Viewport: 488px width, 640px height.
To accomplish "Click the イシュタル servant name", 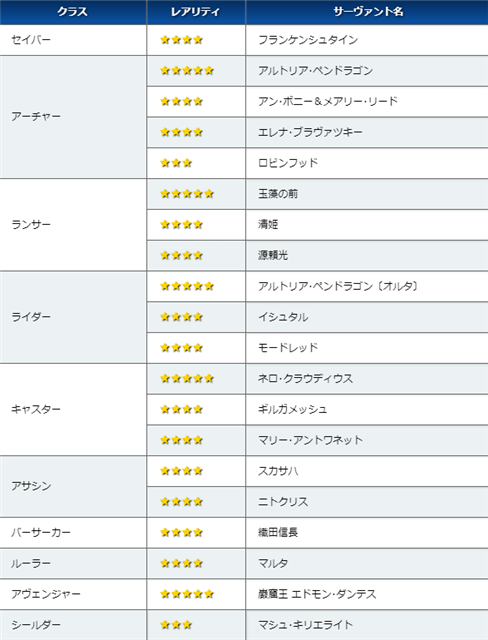I will tap(283, 317).
